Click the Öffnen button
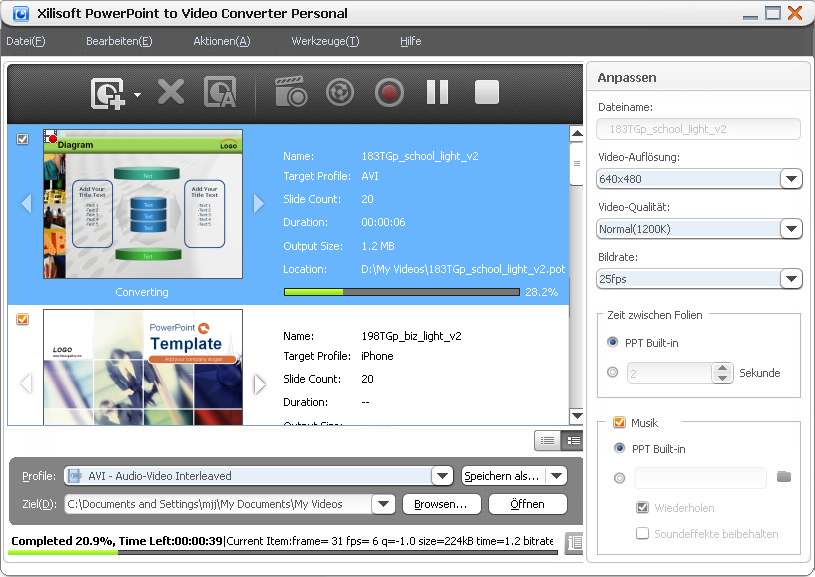Viewport: 815px width, 577px height. pyautogui.click(x=528, y=504)
